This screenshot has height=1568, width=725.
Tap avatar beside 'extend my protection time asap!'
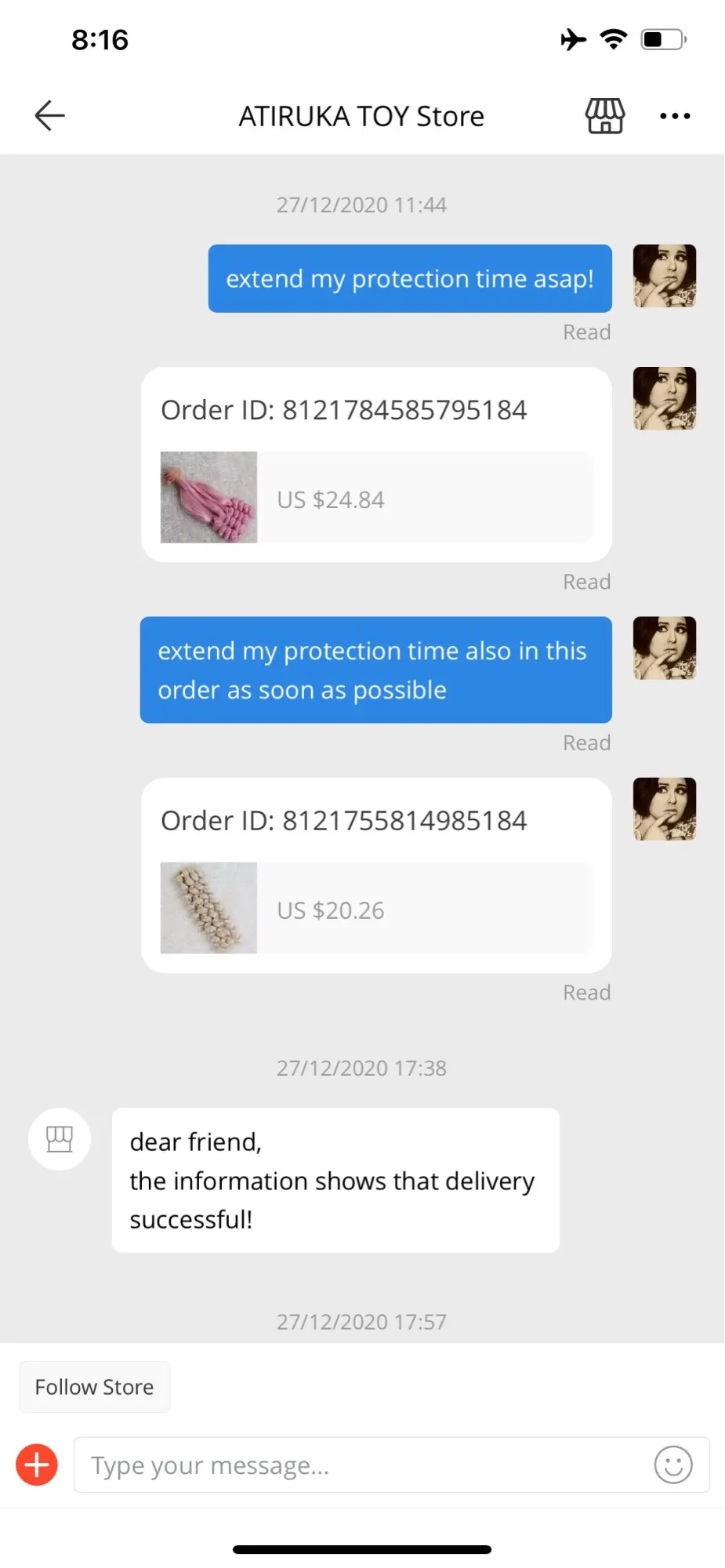coord(665,275)
